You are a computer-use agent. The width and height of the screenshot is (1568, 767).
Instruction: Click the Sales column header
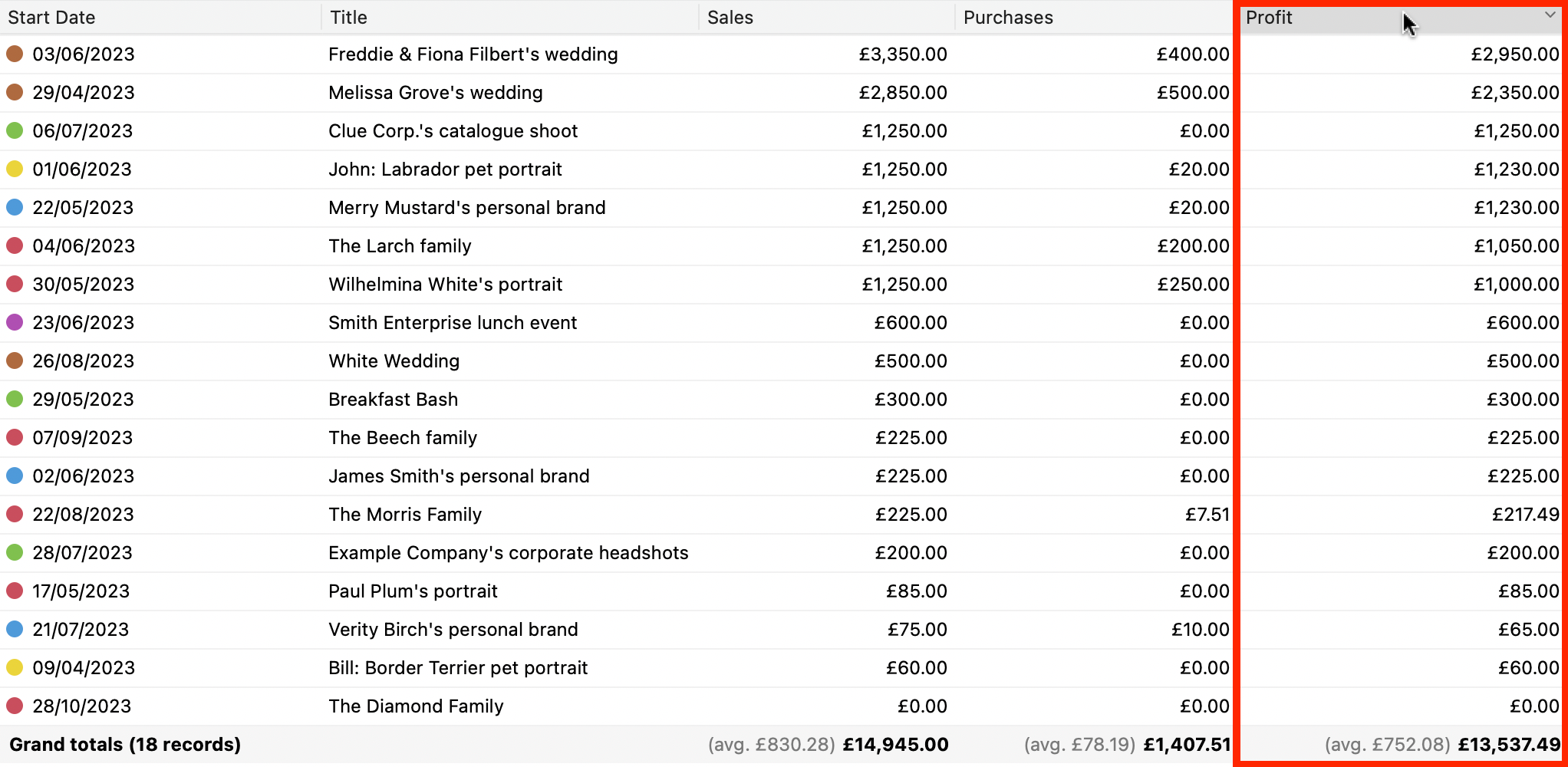[x=730, y=17]
